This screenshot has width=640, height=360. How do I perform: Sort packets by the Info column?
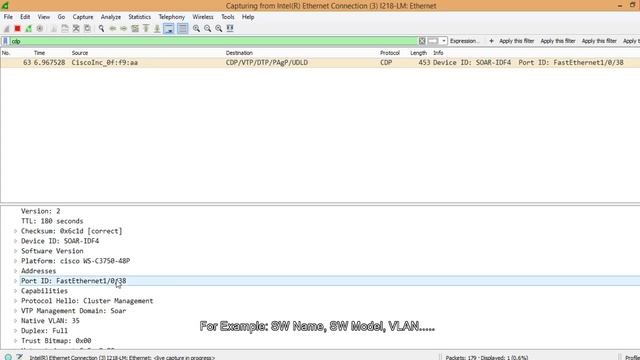438,53
